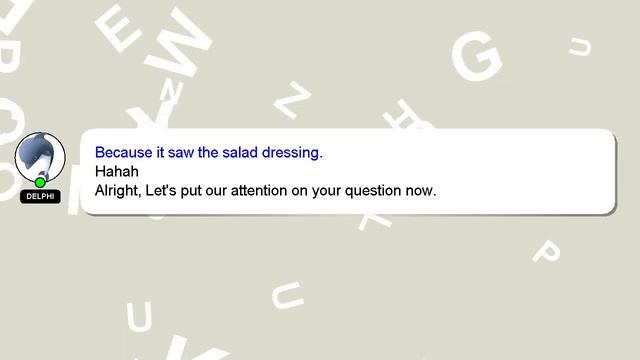Screen dimensions: 640x360
Task: Click the word "Because" in the blue text
Action: tap(124, 153)
